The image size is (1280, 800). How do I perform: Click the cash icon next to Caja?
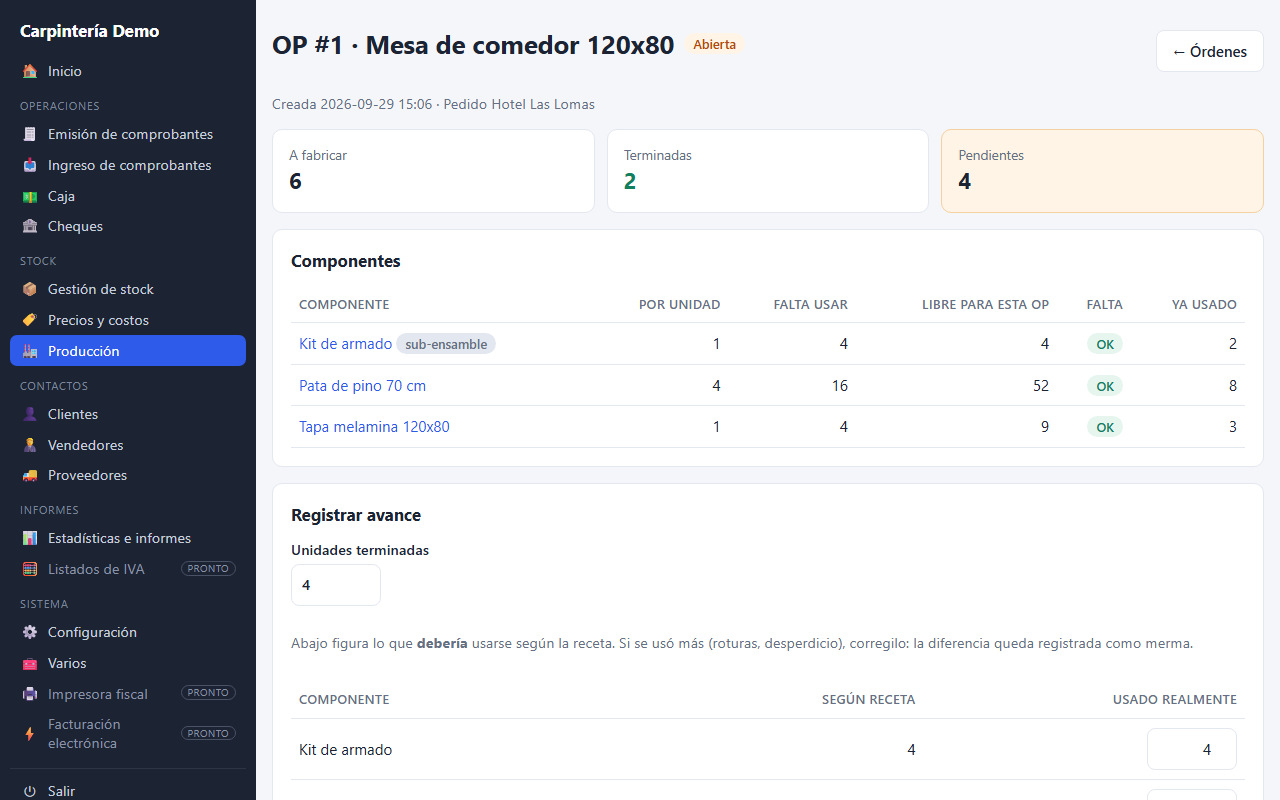(x=30, y=196)
